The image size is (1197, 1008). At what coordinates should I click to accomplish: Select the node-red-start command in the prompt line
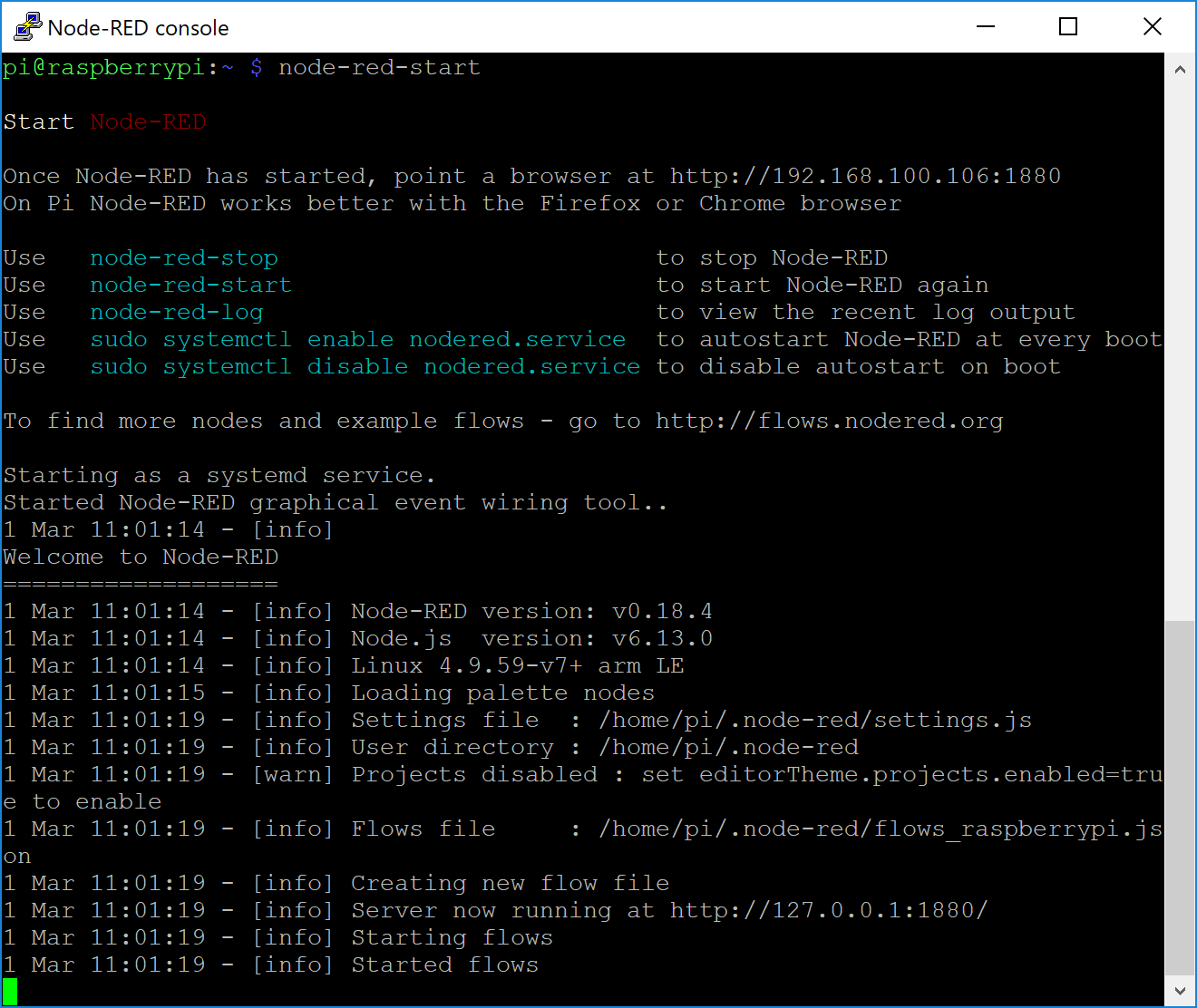(380, 67)
